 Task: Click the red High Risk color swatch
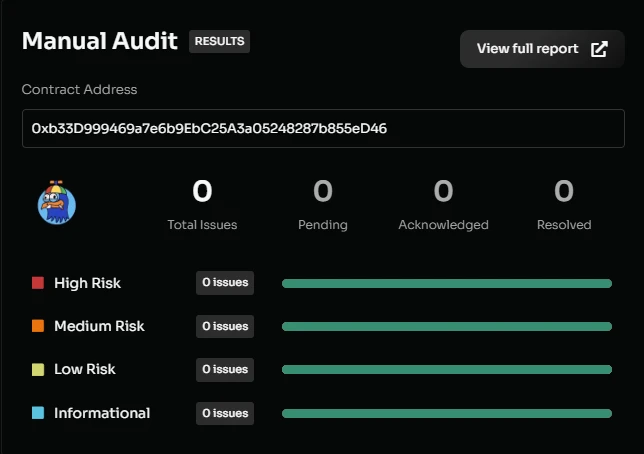pyautogui.click(x=38, y=283)
